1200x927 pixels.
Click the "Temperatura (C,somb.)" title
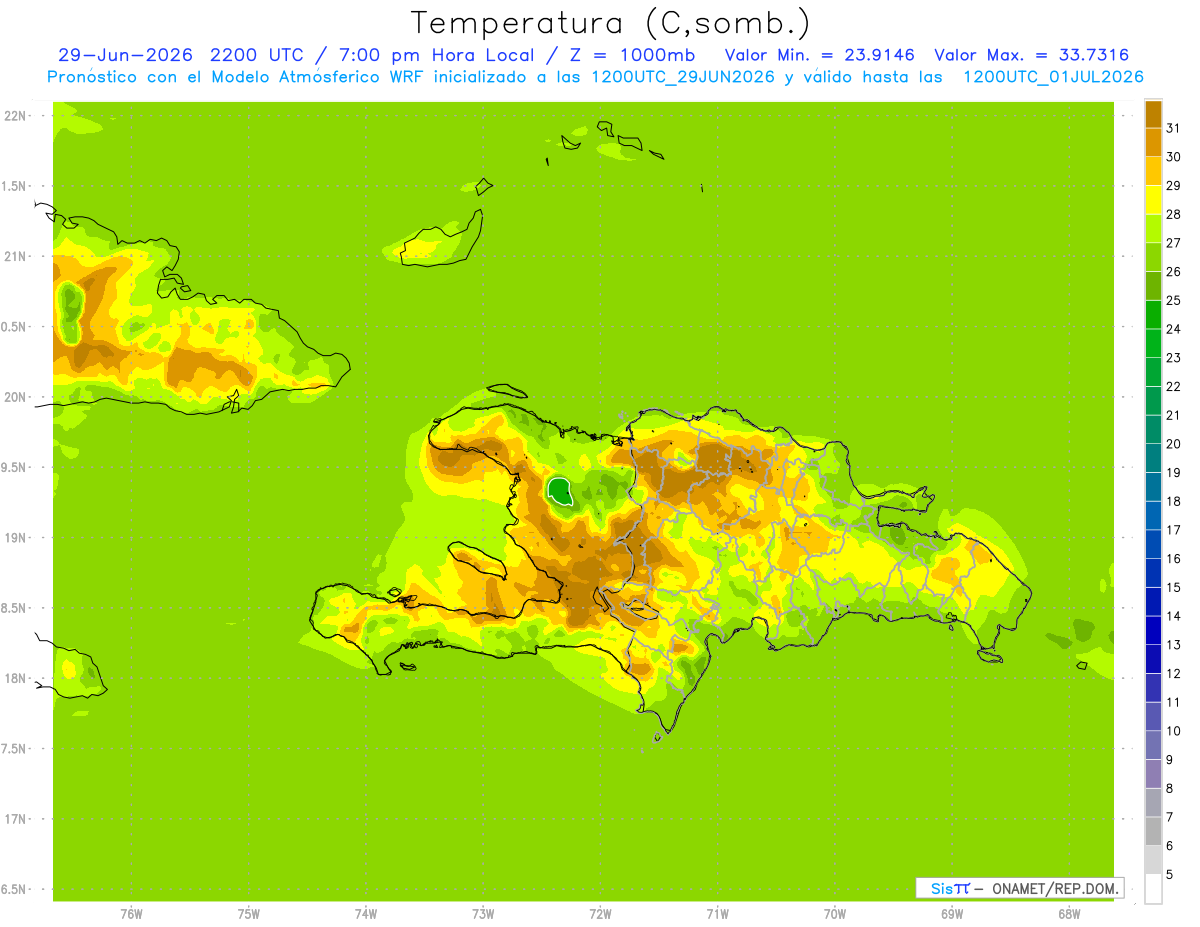pyautogui.click(x=611, y=23)
